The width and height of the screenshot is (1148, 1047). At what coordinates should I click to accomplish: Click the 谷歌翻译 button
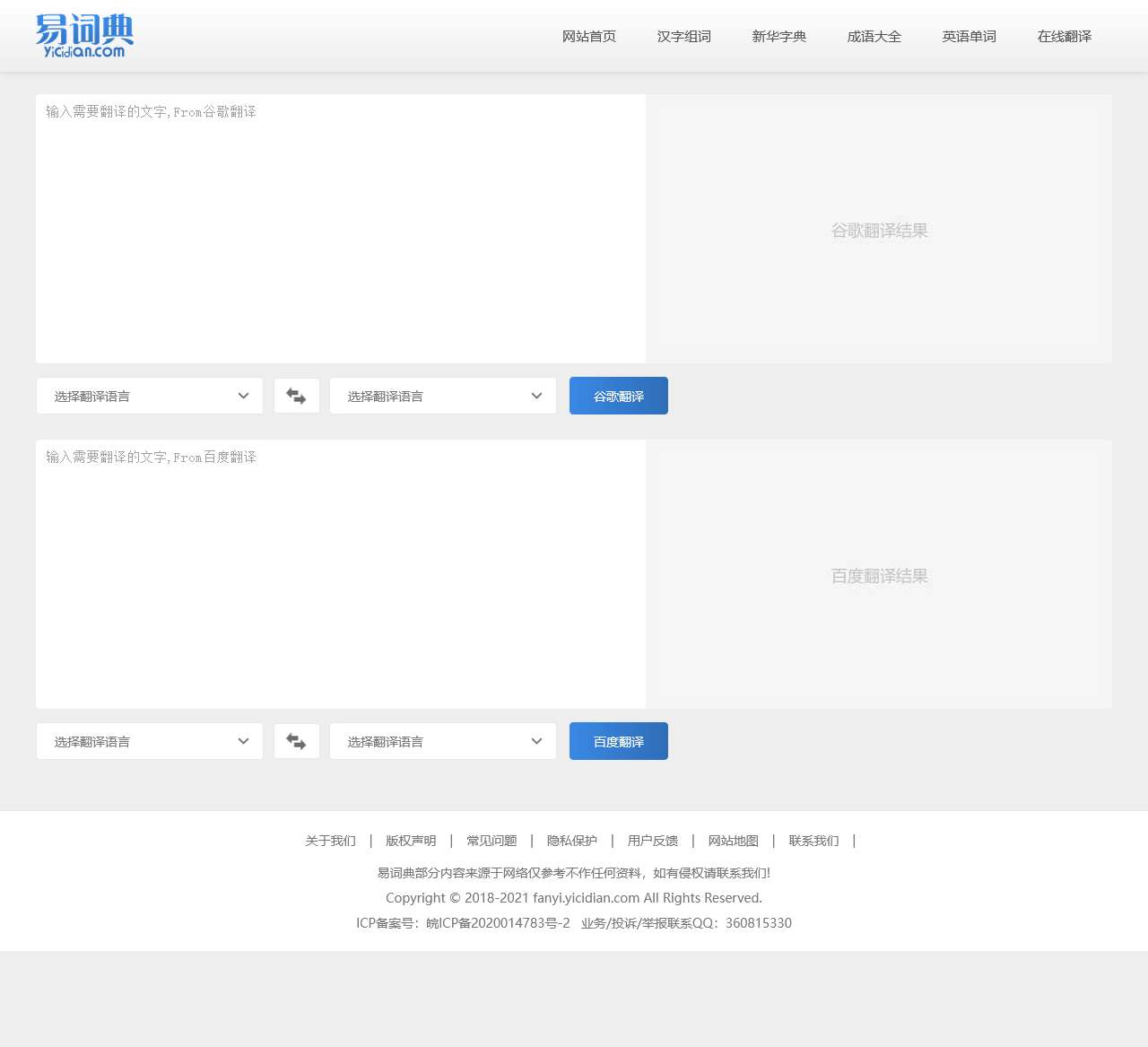[618, 396]
